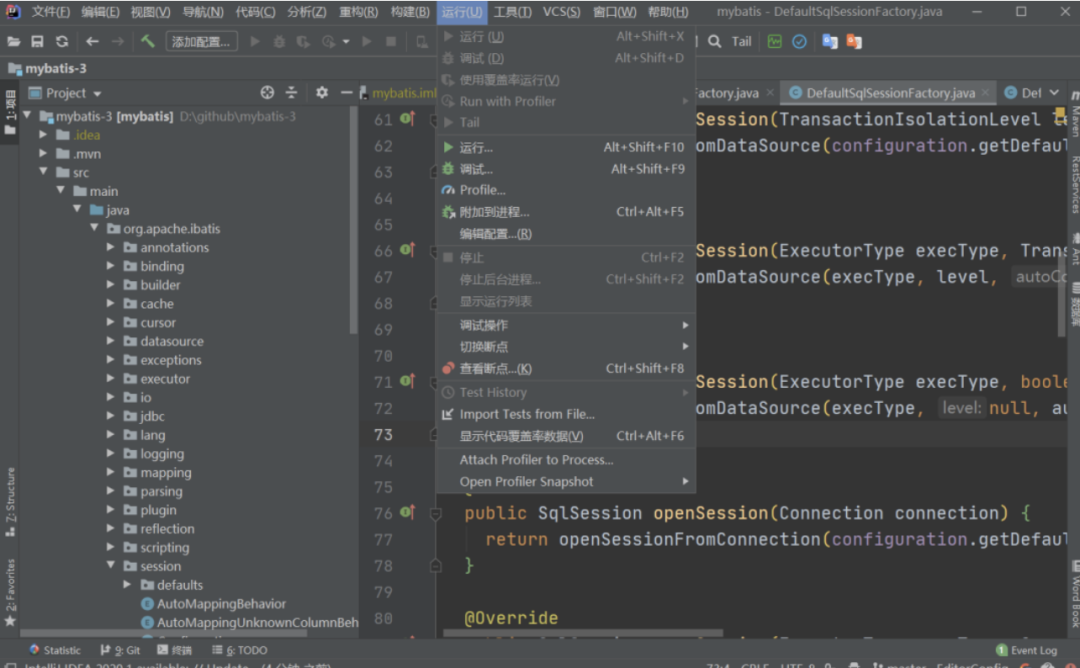Open the VCS(S) menu
The image size is (1080, 668).
click(x=561, y=12)
